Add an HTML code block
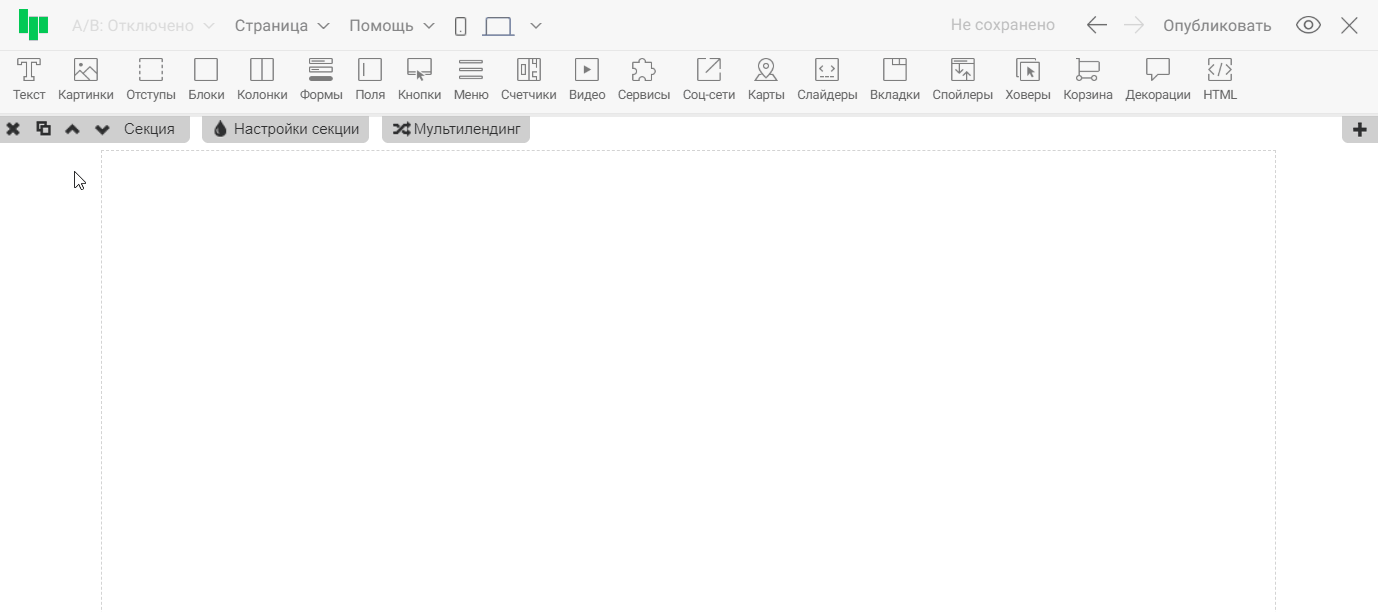The image size is (1378, 612). [x=1220, y=79]
